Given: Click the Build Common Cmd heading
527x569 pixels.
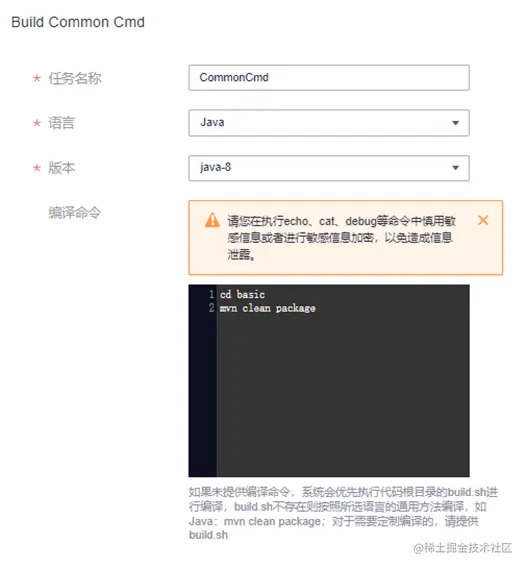Looking at the screenshot, I should [x=78, y=22].
